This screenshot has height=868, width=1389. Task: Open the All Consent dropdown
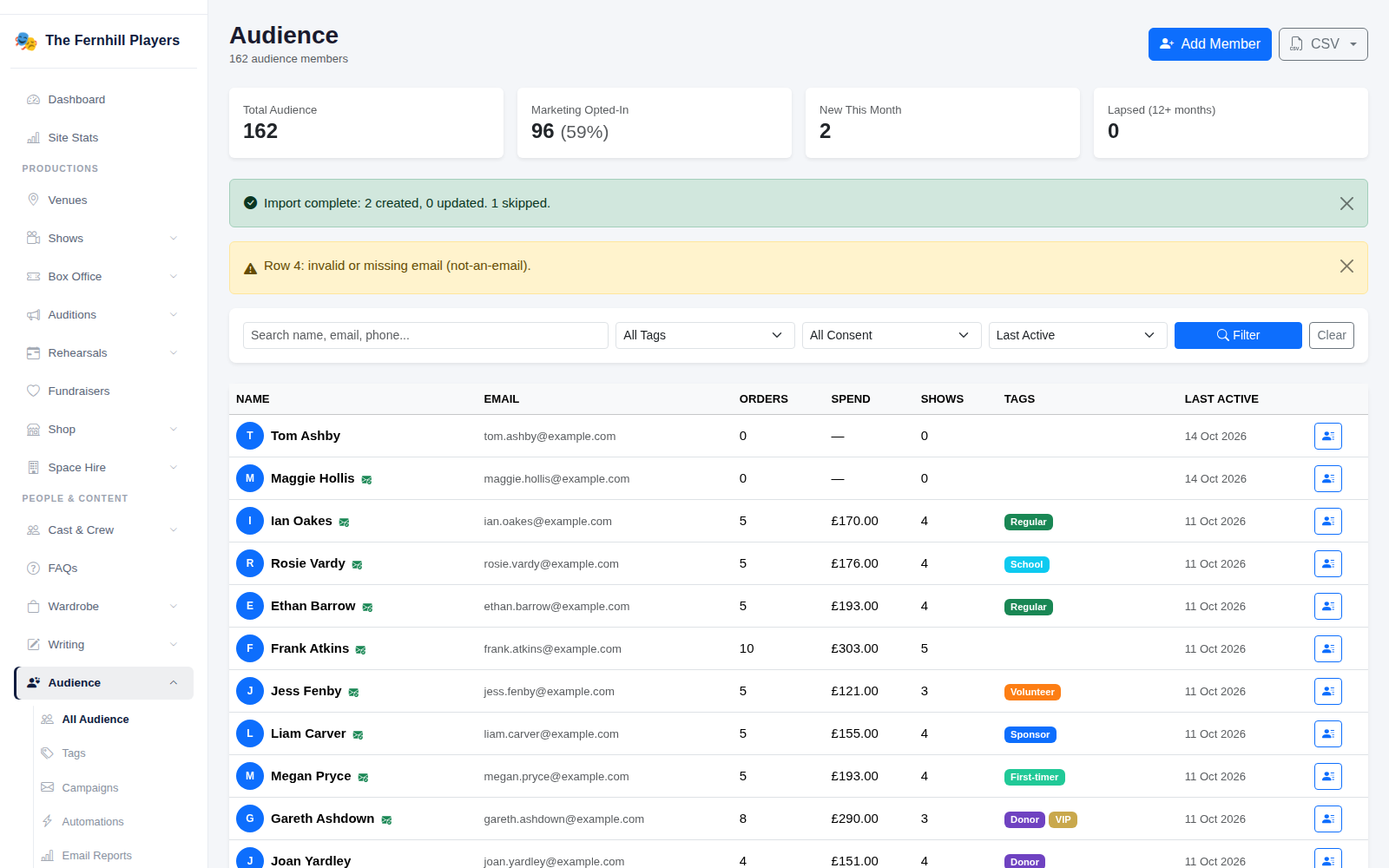(892, 336)
